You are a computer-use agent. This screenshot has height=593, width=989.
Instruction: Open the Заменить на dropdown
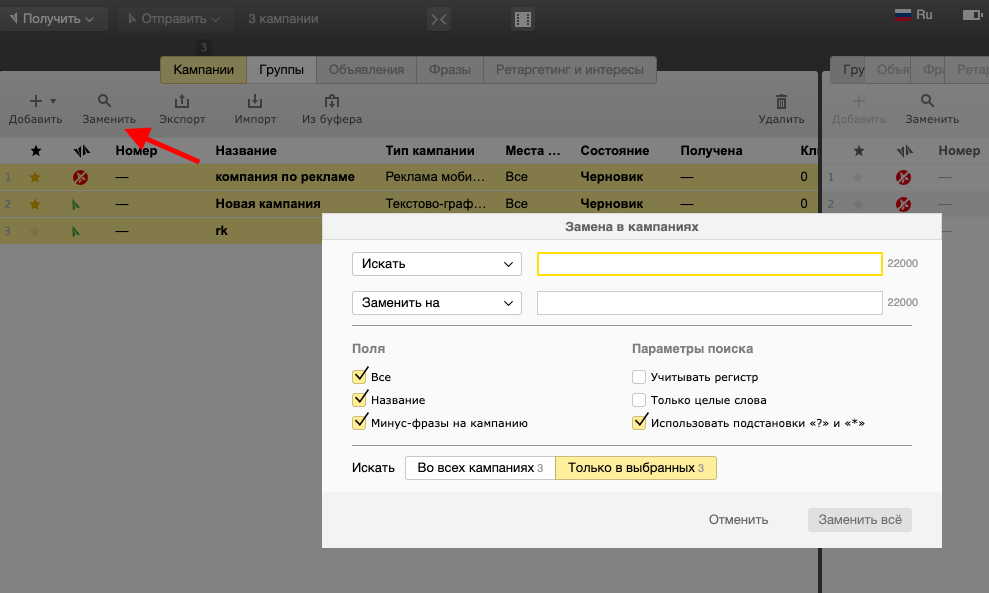(x=436, y=303)
